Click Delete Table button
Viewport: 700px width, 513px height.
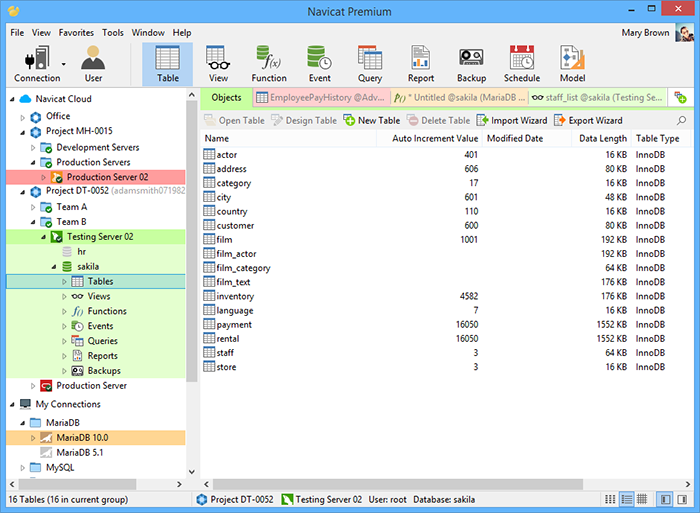pos(438,121)
